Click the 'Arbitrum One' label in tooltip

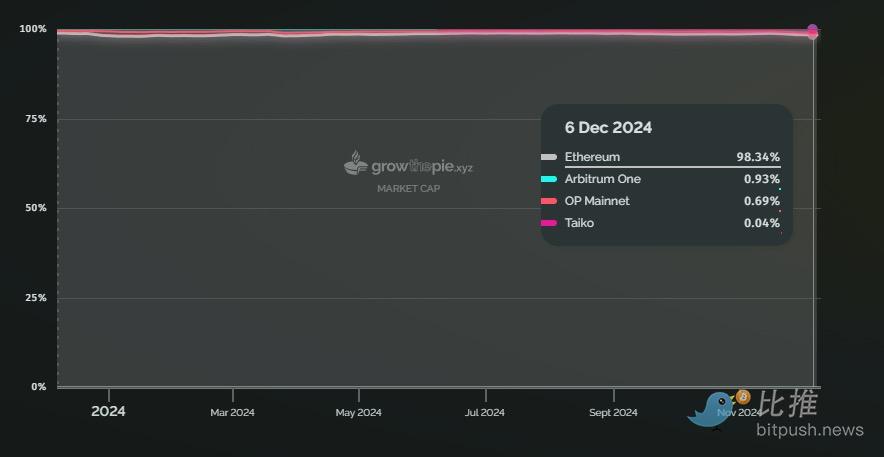pos(603,179)
